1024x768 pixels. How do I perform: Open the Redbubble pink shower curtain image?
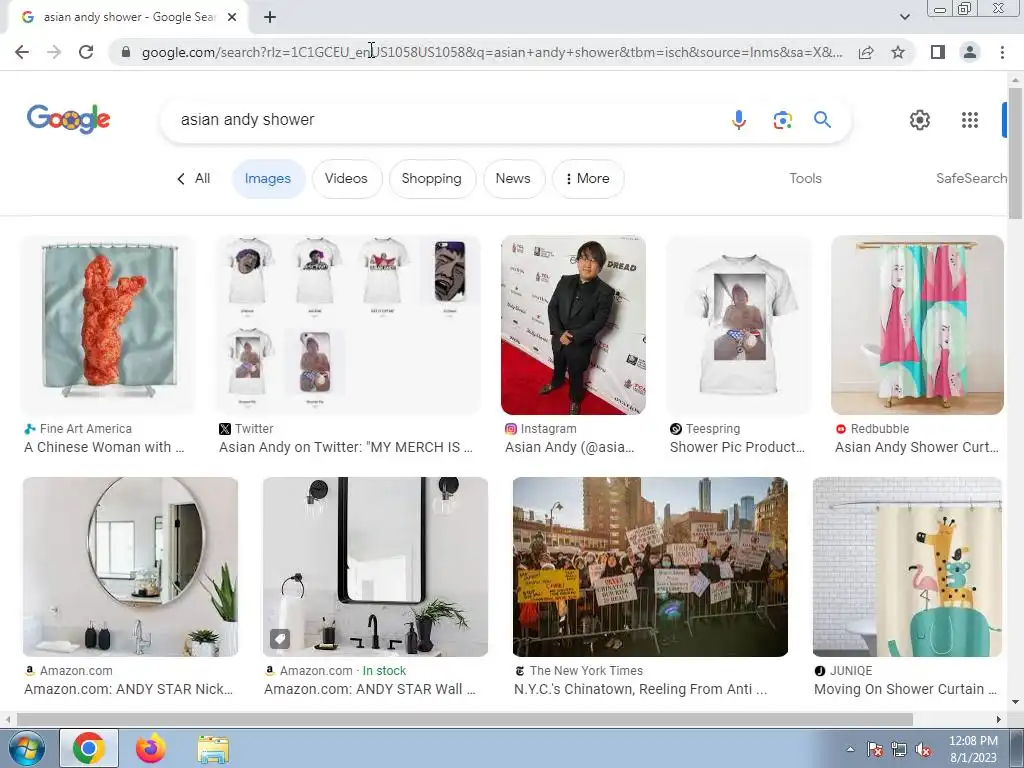click(x=917, y=325)
